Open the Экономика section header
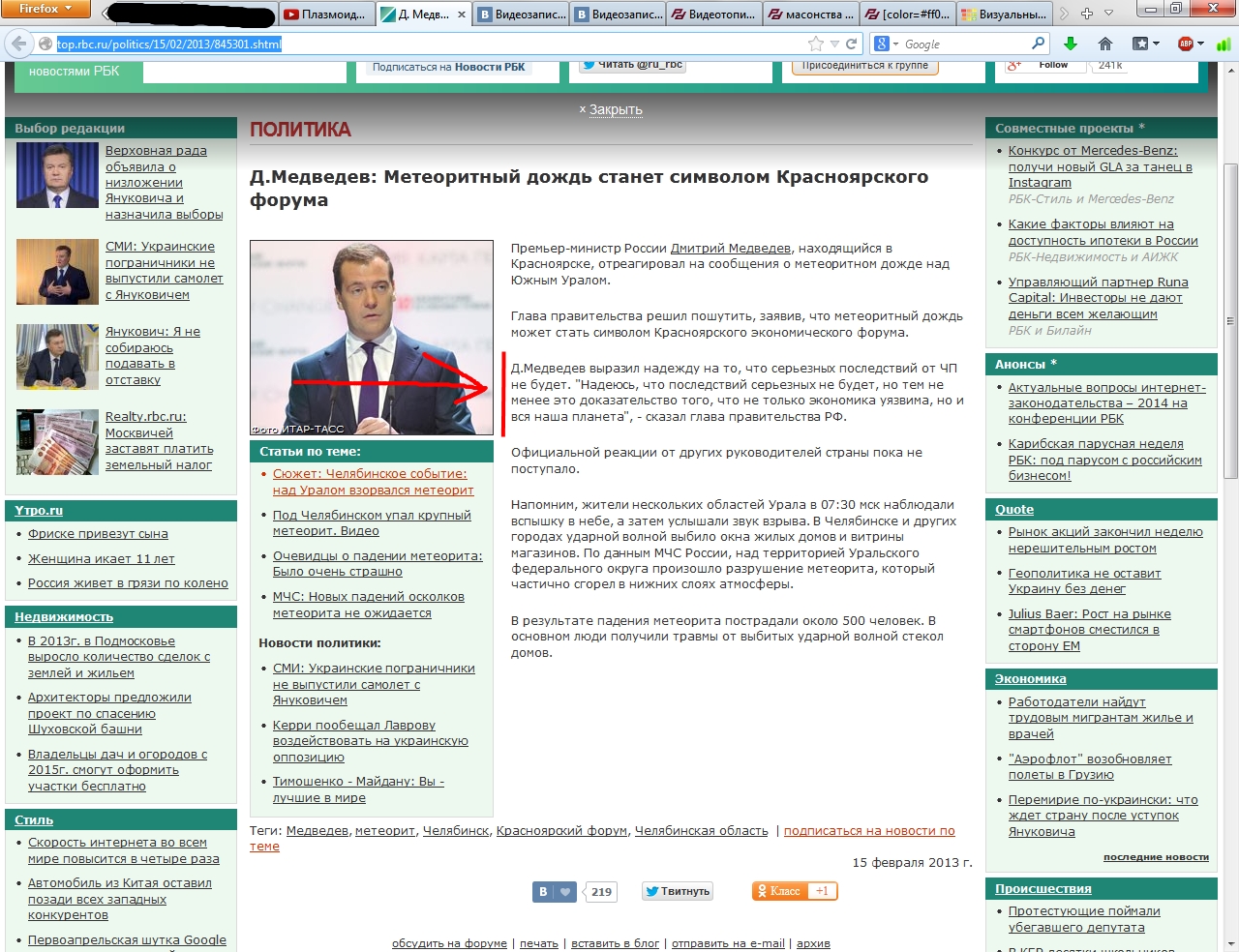Viewport: 1239px width, 952px height. pyautogui.click(x=1031, y=678)
